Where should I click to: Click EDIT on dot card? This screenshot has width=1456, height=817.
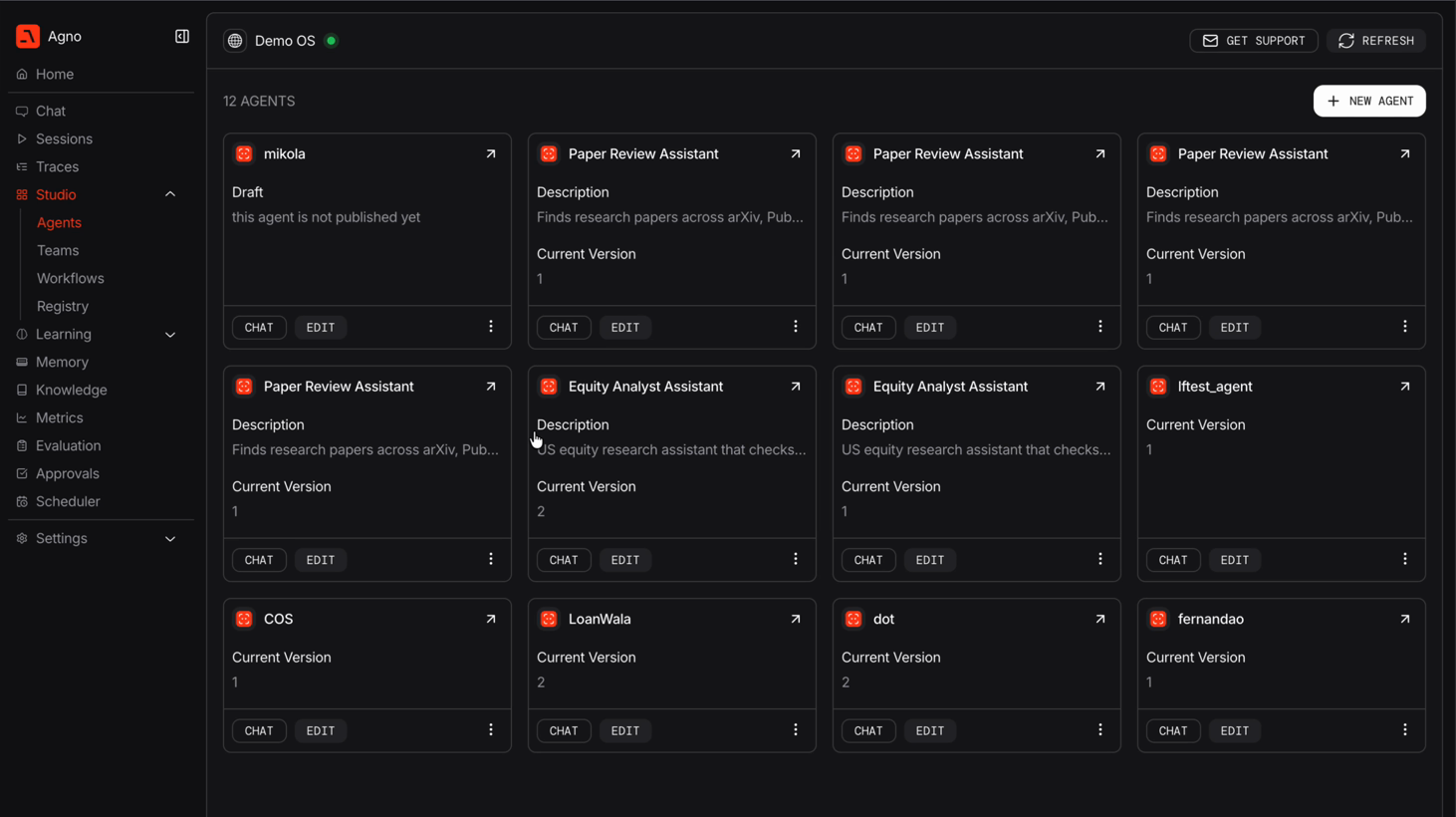tap(930, 730)
